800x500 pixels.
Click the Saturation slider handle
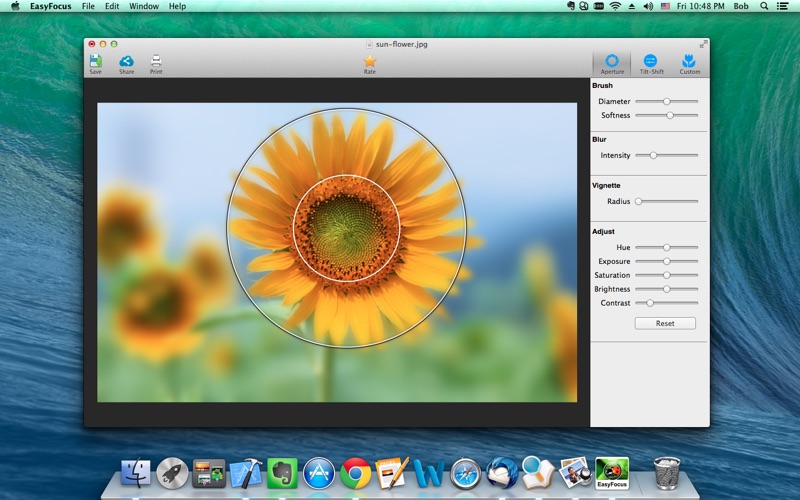[x=666, y=275]
